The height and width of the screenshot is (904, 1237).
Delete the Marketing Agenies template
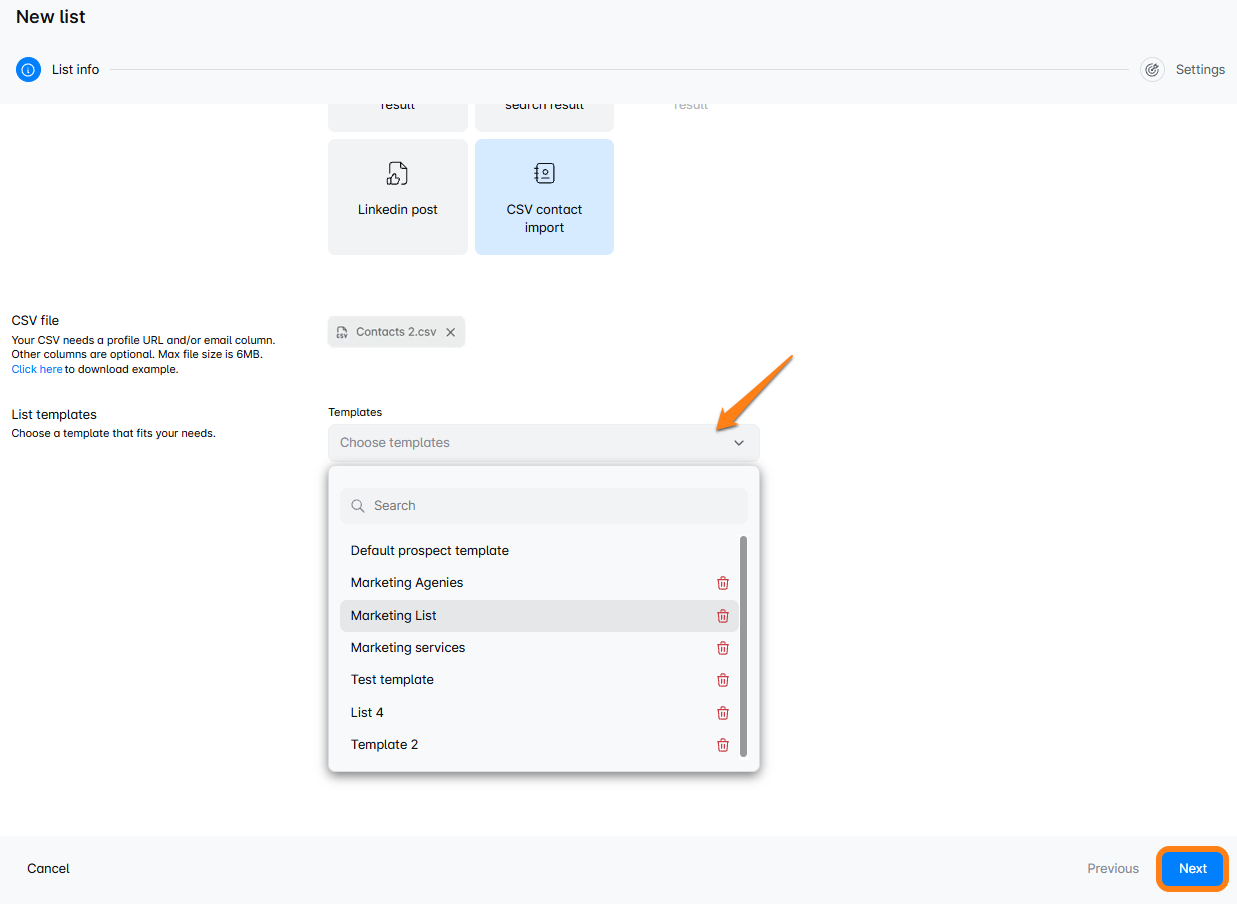(x=723, y=583)
